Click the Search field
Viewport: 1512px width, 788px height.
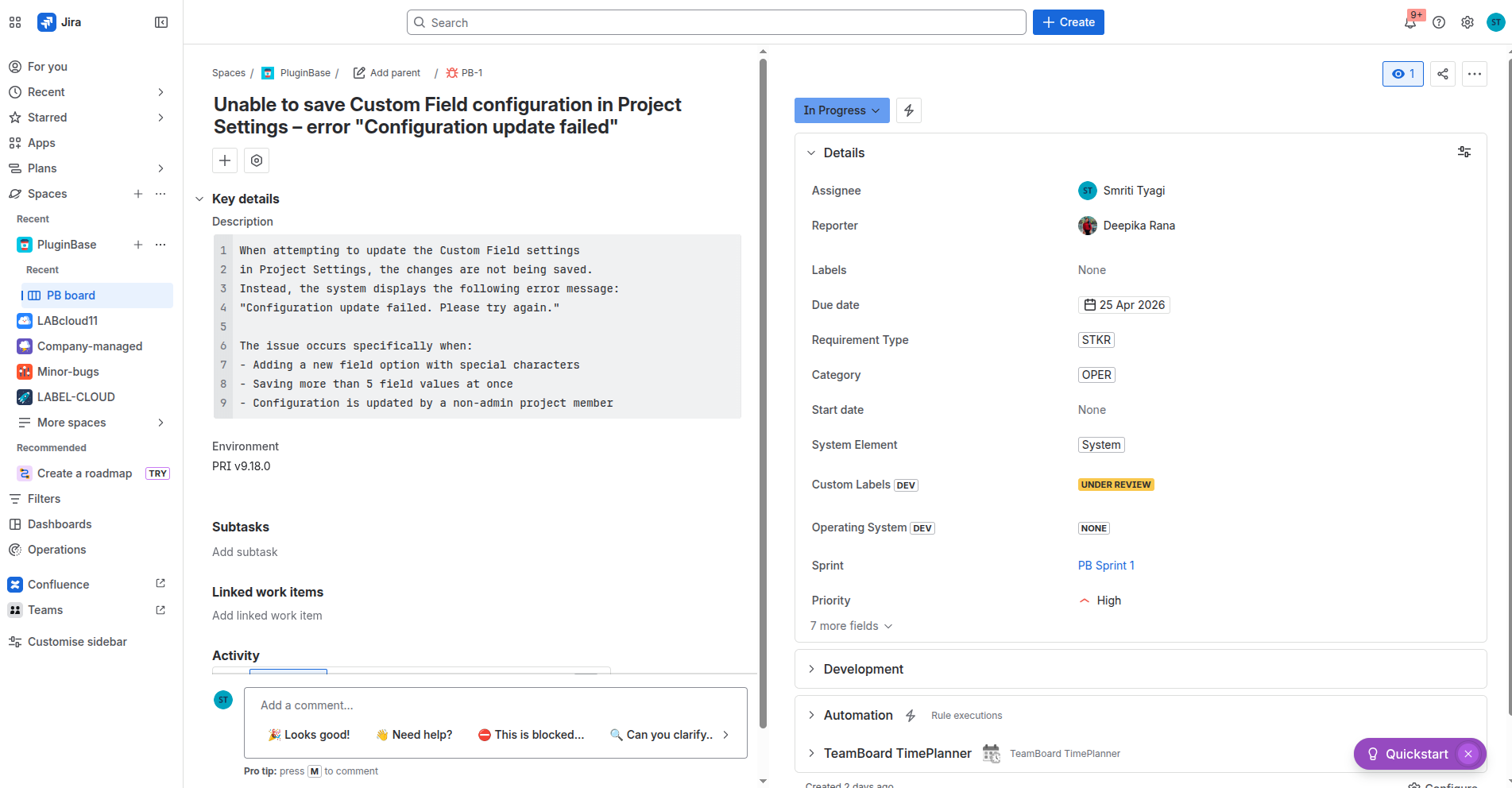click(717, 22)
